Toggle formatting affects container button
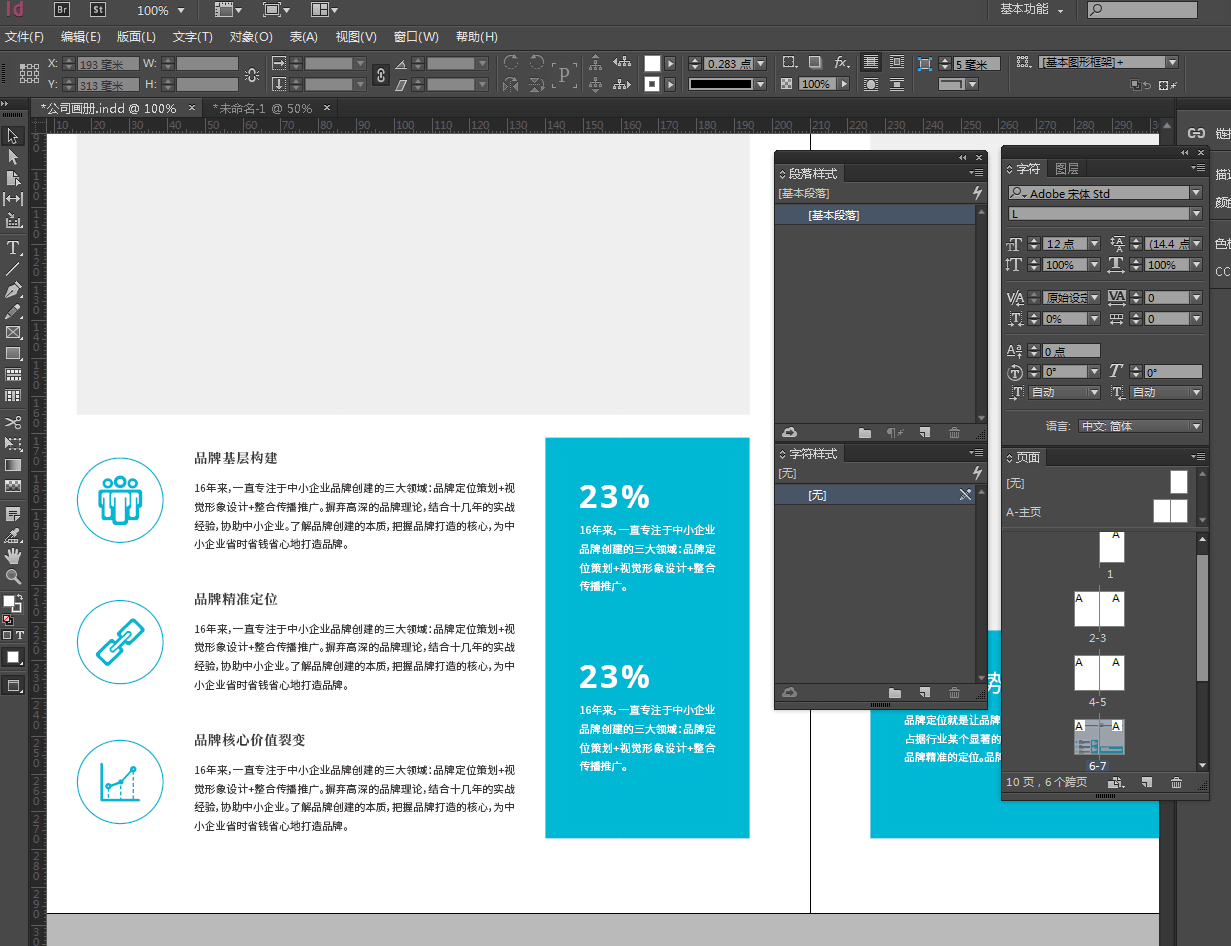Screen dimensions: 1231x946 [7, 635]
